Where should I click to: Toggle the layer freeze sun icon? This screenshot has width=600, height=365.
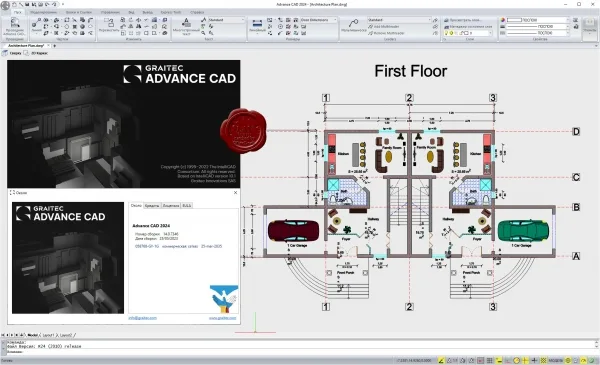click(451, 33)
